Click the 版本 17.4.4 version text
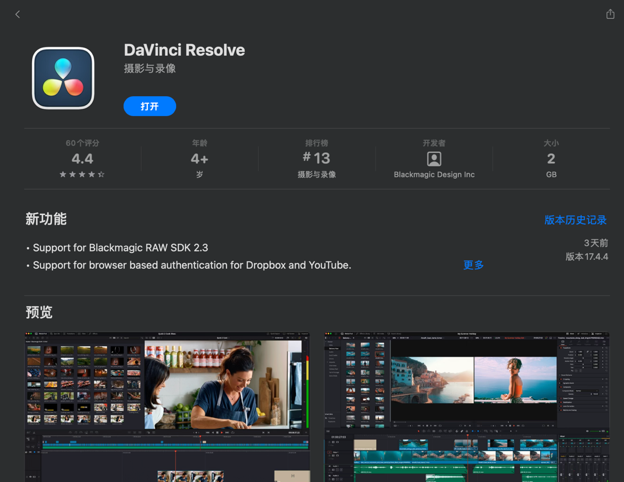624x482 pixels. point(586,257)
